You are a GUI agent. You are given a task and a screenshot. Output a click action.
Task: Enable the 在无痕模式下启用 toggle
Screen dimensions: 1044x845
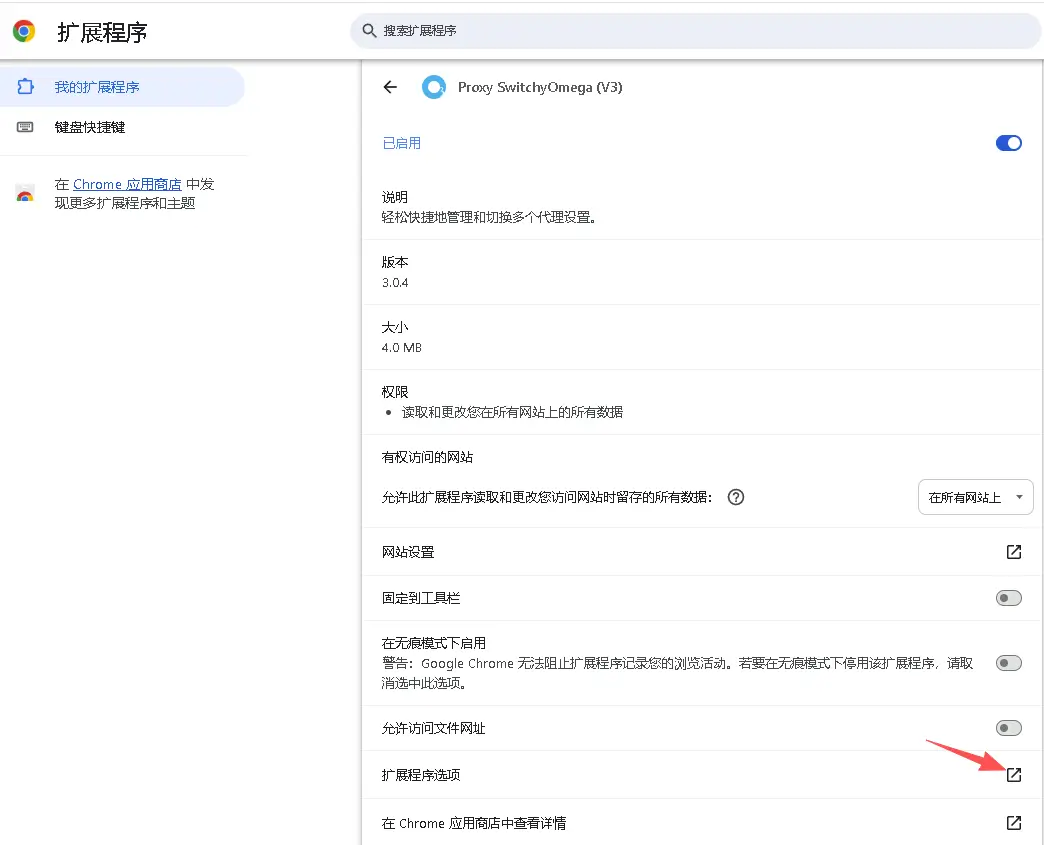pyautogui.click(x=1008, y=662)
